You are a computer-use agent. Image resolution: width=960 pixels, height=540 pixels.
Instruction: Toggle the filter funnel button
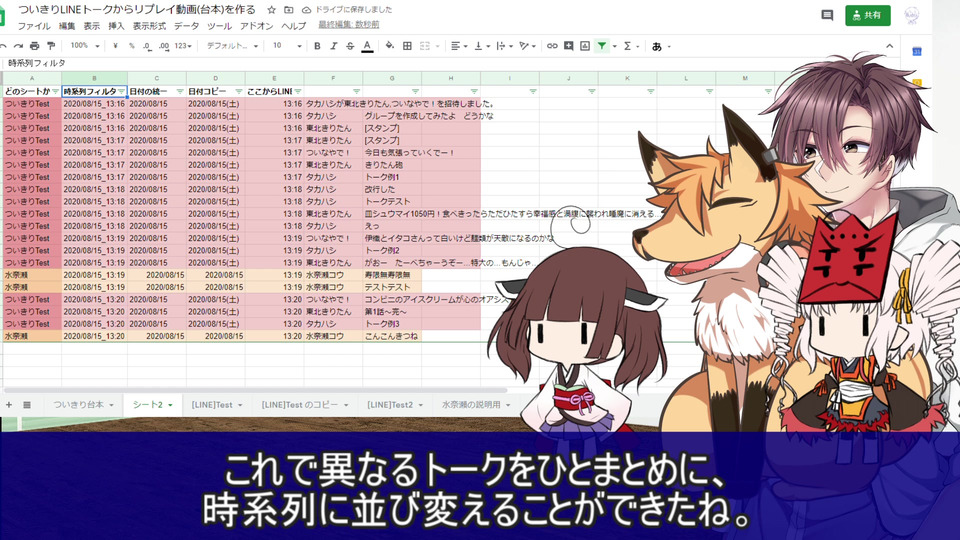pyautogui.click(x=602, y=46)
